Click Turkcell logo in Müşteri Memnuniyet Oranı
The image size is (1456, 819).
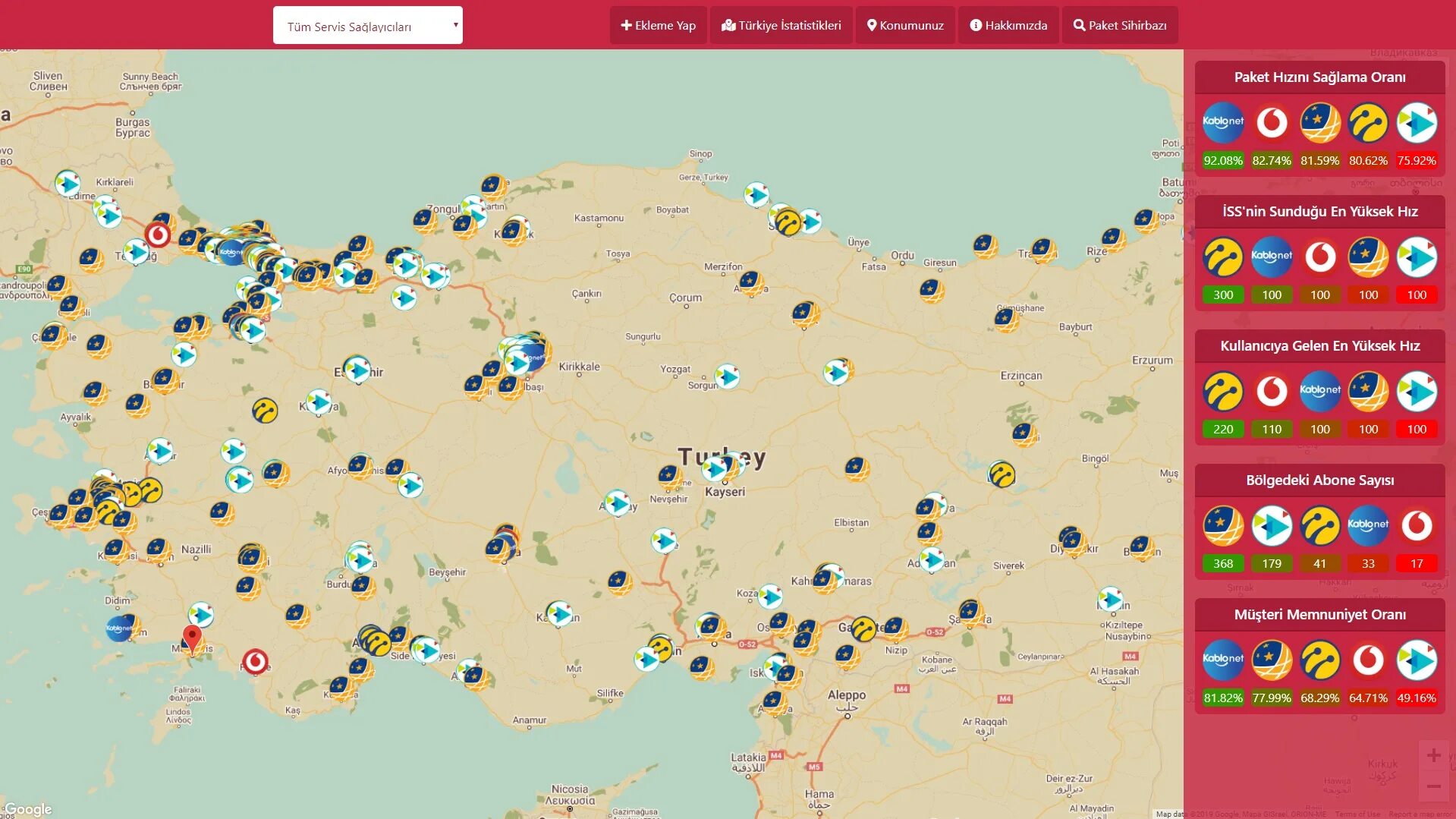[1320, 660]
